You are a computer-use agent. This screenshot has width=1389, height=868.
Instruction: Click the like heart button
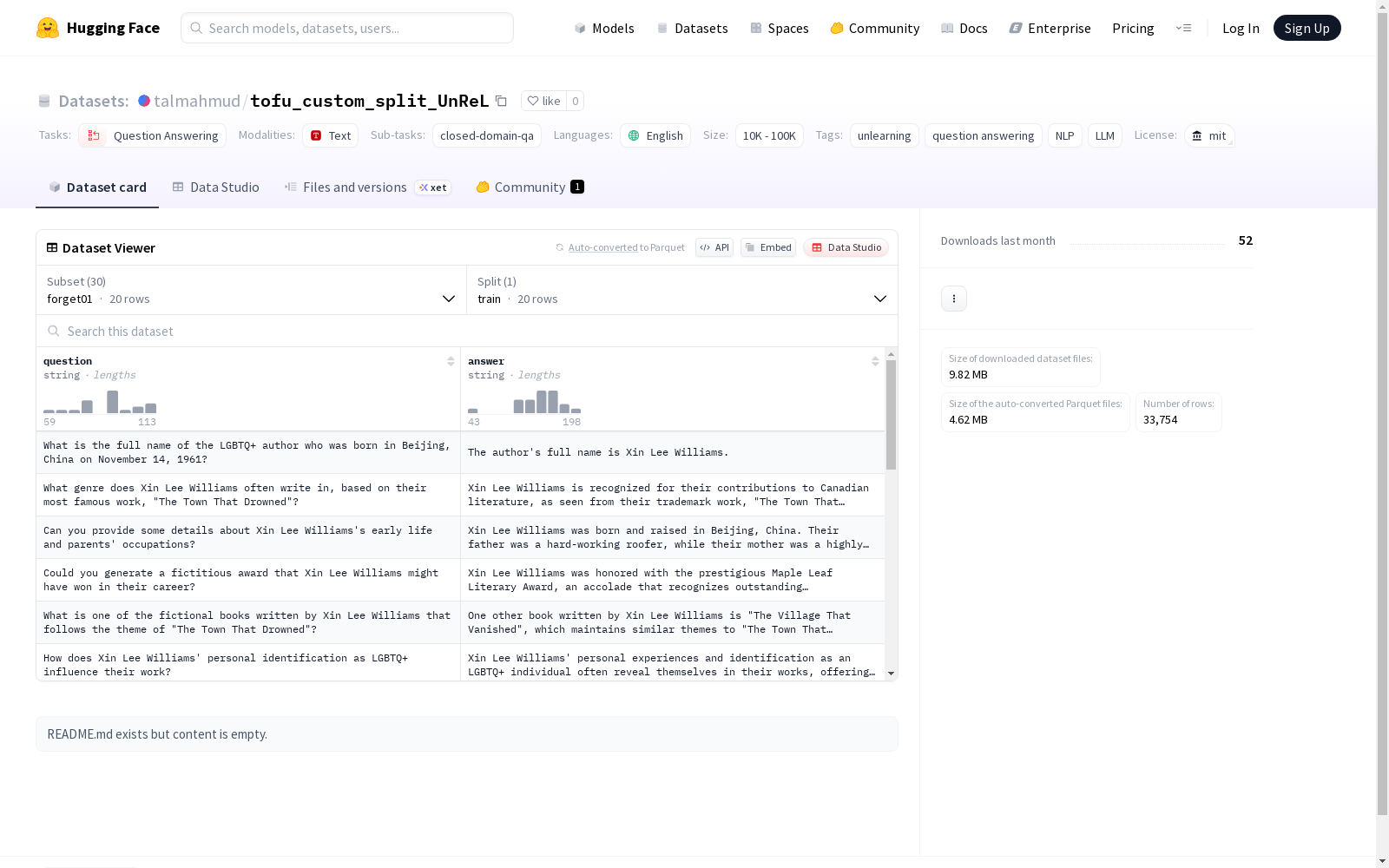544,101
